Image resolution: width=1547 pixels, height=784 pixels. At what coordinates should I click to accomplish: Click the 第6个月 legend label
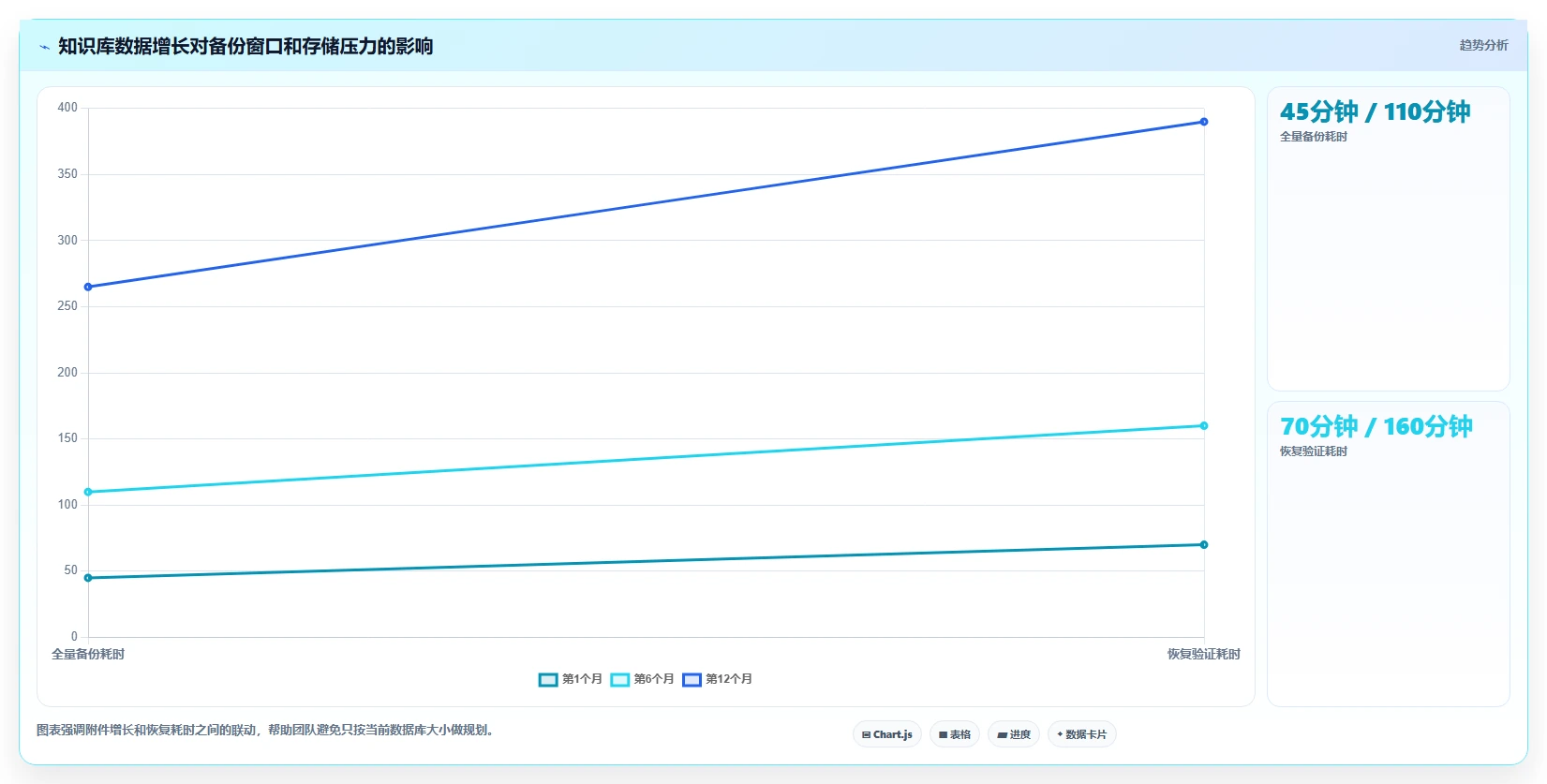[x=654, y=679]
